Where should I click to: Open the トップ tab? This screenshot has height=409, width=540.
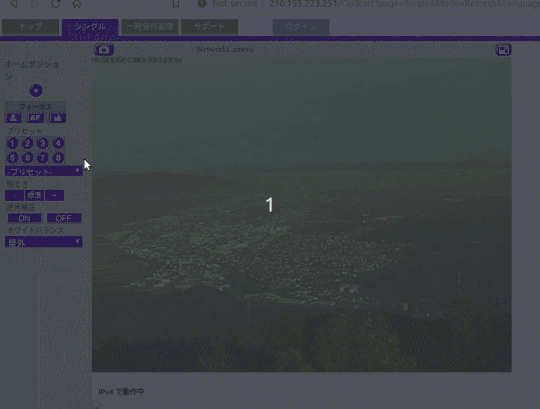(x=30, y=27)
